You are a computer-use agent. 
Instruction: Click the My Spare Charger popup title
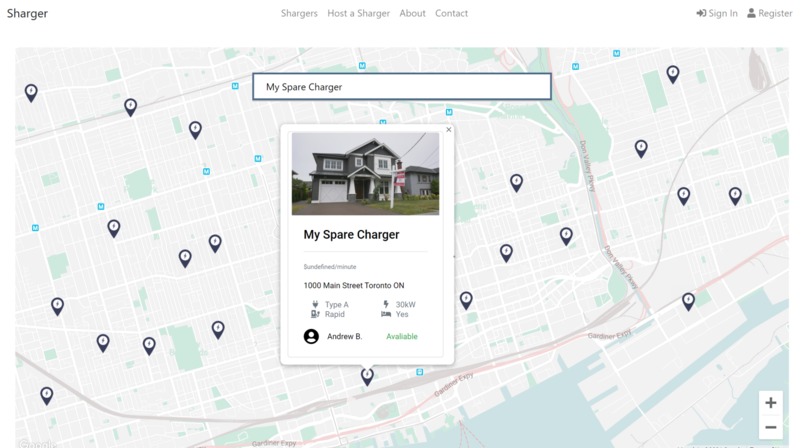pos(351,235)
